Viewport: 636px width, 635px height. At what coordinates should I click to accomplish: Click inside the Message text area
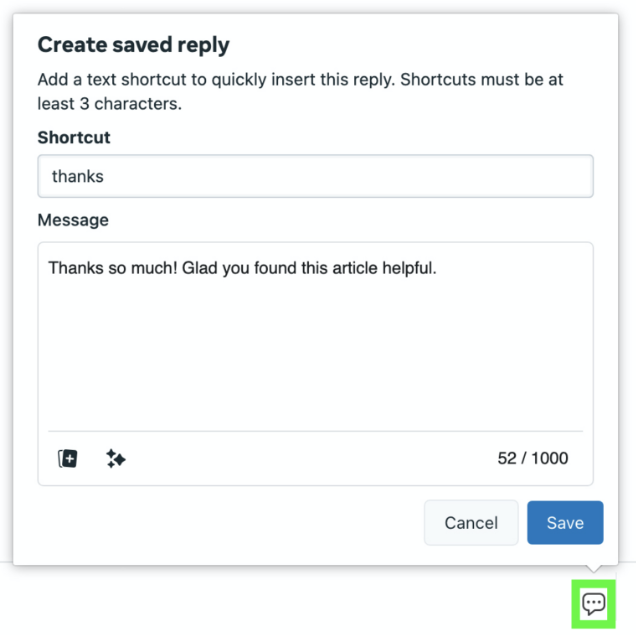[315, 350]
